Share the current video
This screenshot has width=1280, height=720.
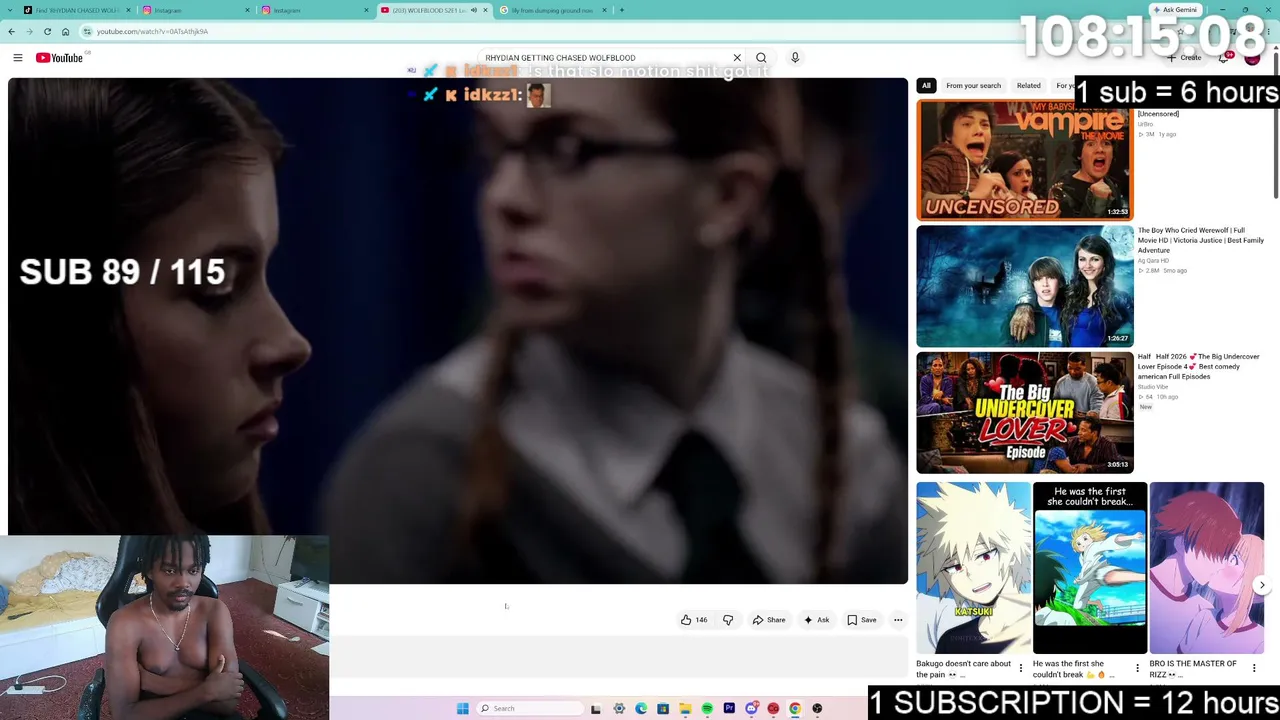[x=769, y=620]
